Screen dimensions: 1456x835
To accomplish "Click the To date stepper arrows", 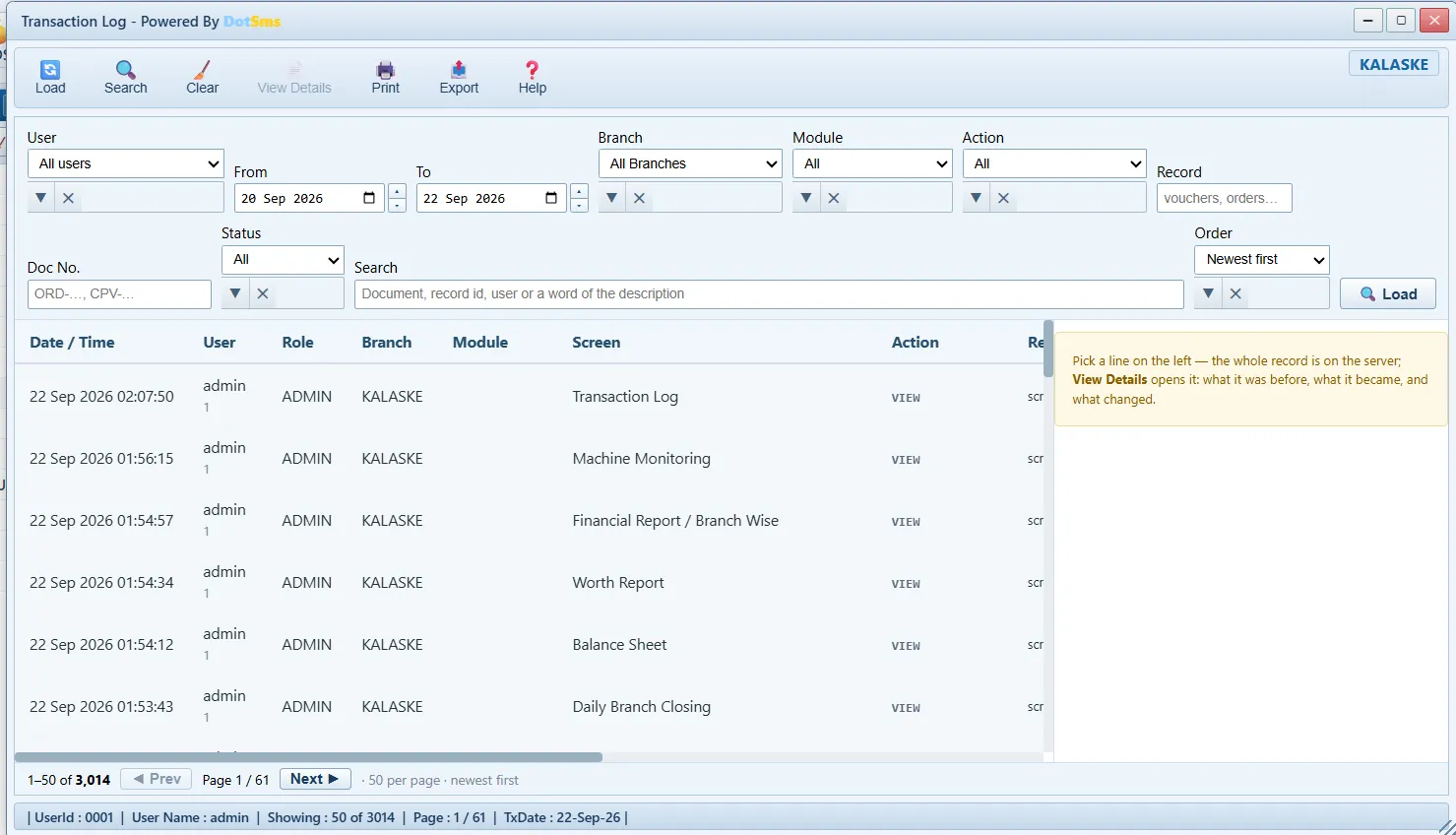I will [579, 198].
